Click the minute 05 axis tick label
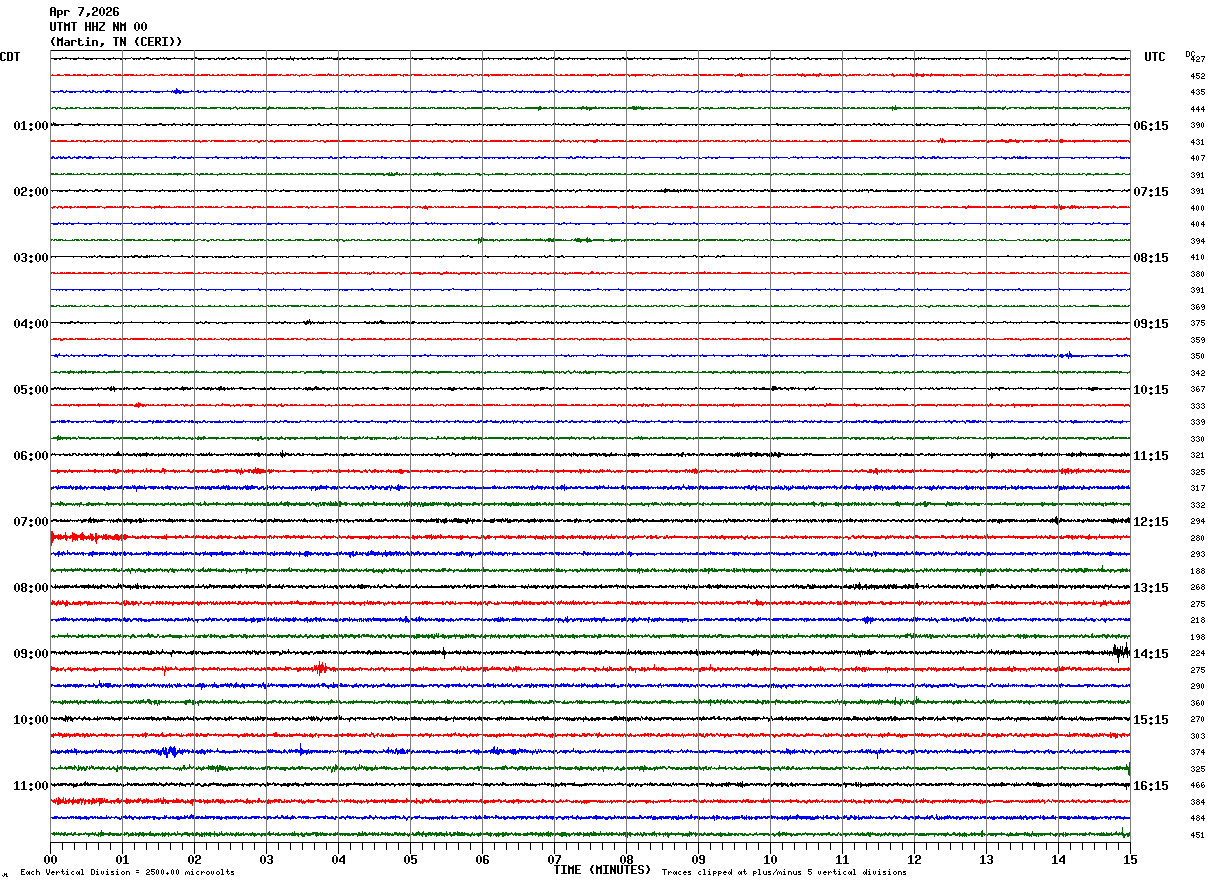Screen dimensions: 1210x886 click(x=410, y=860)
